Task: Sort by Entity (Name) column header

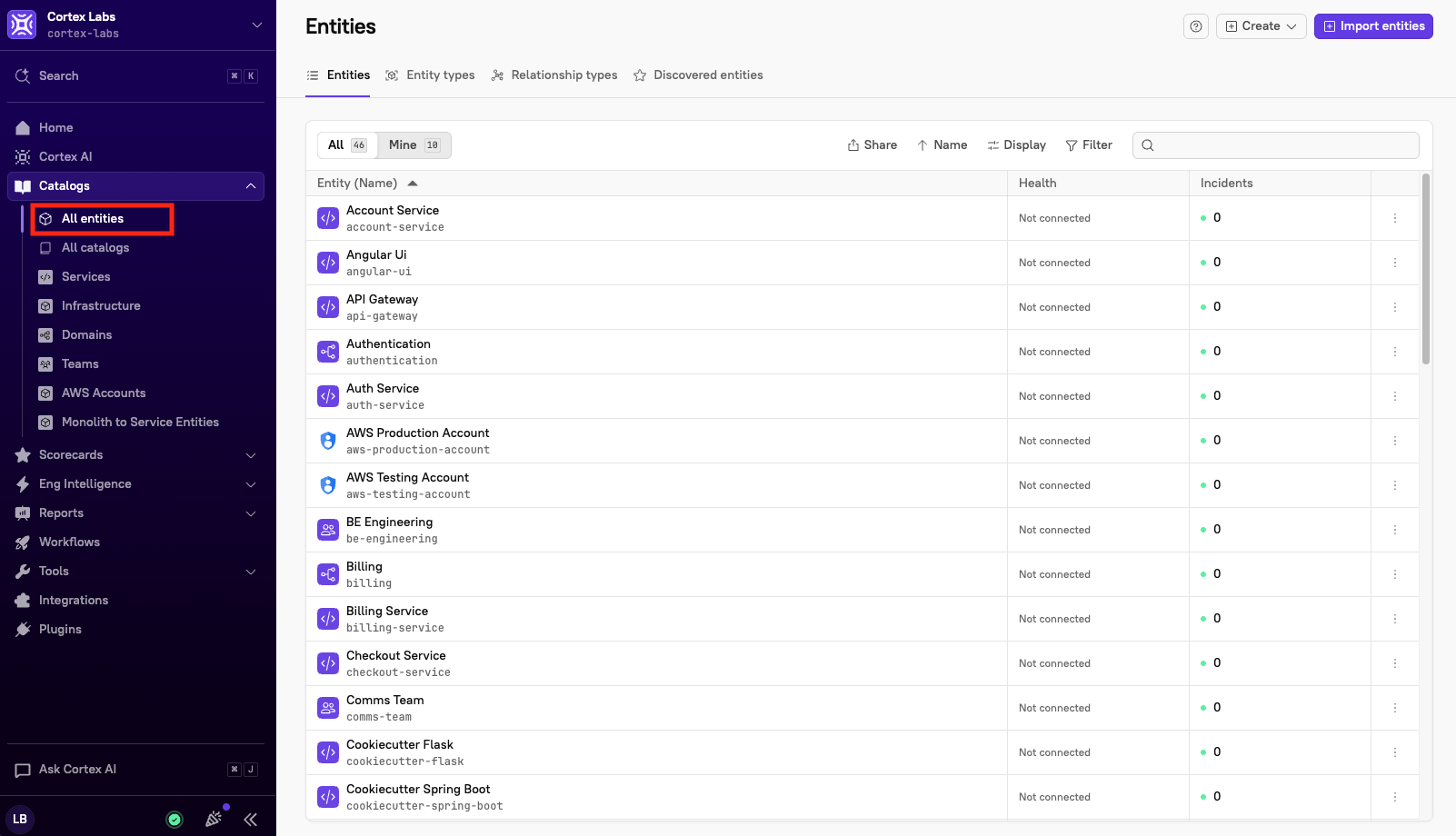Action: (367, 184)
